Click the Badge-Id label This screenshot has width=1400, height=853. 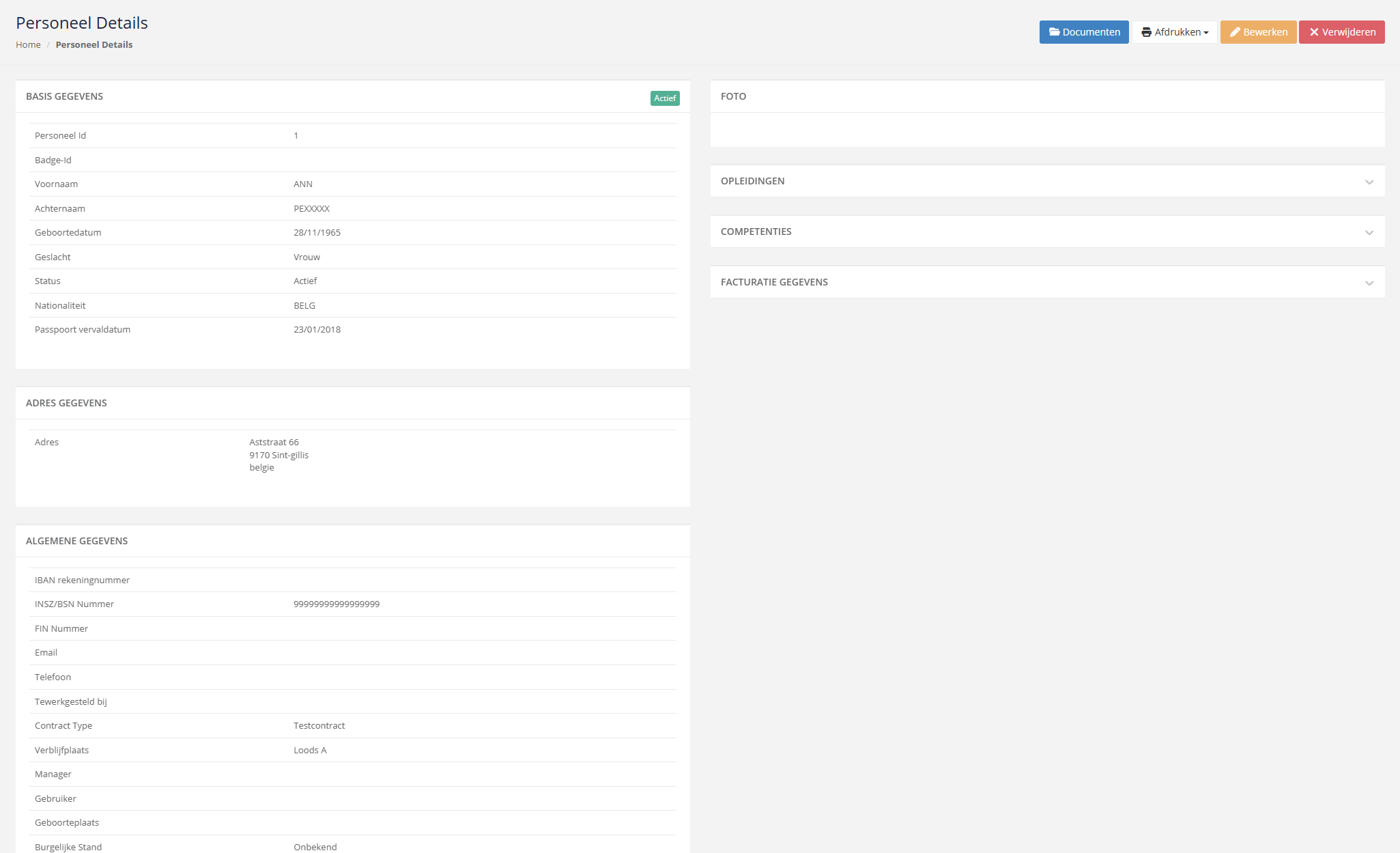click(x=53, y=160)
